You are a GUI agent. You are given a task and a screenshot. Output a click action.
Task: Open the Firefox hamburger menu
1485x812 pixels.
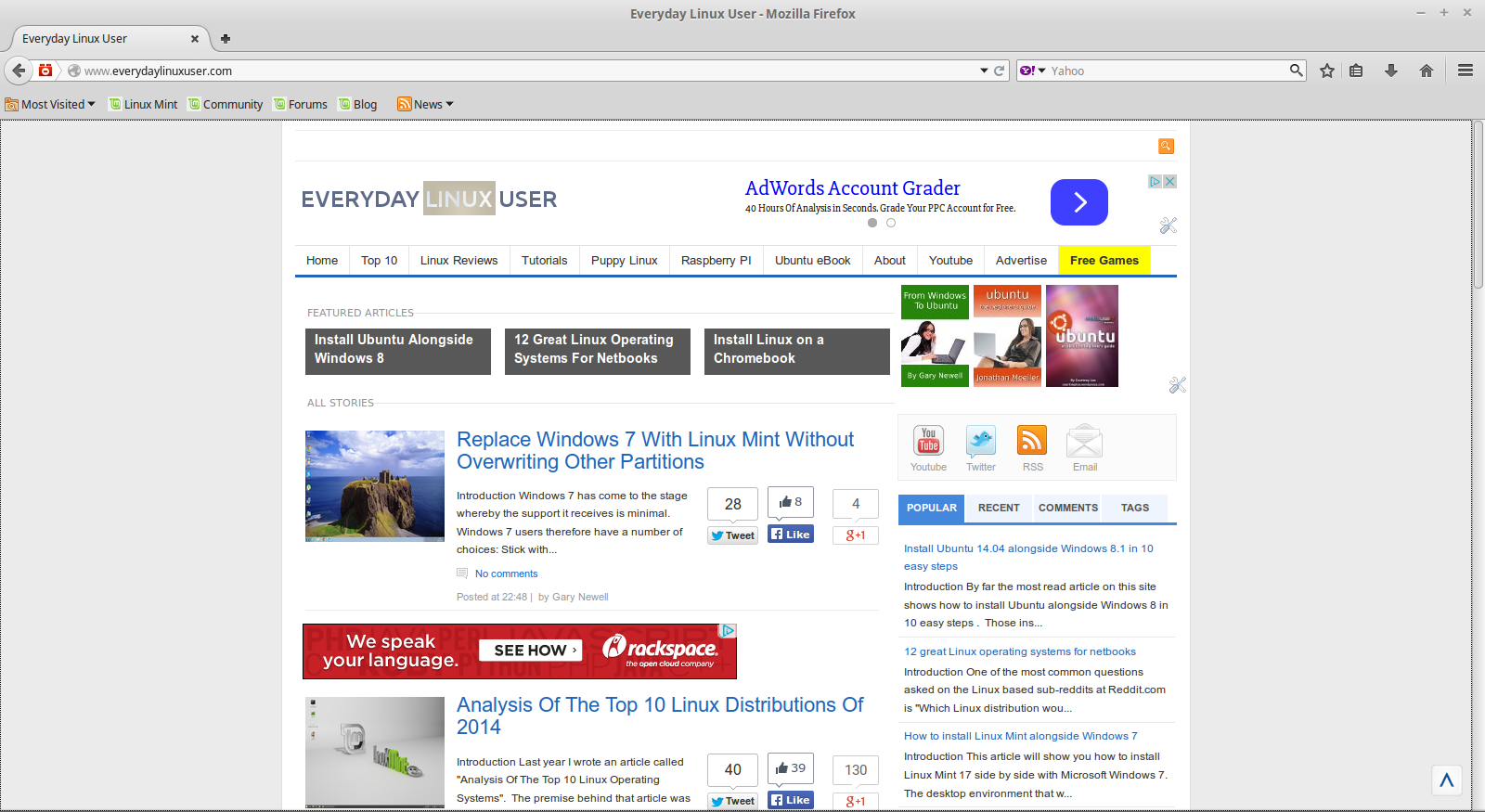(1466, 71)
